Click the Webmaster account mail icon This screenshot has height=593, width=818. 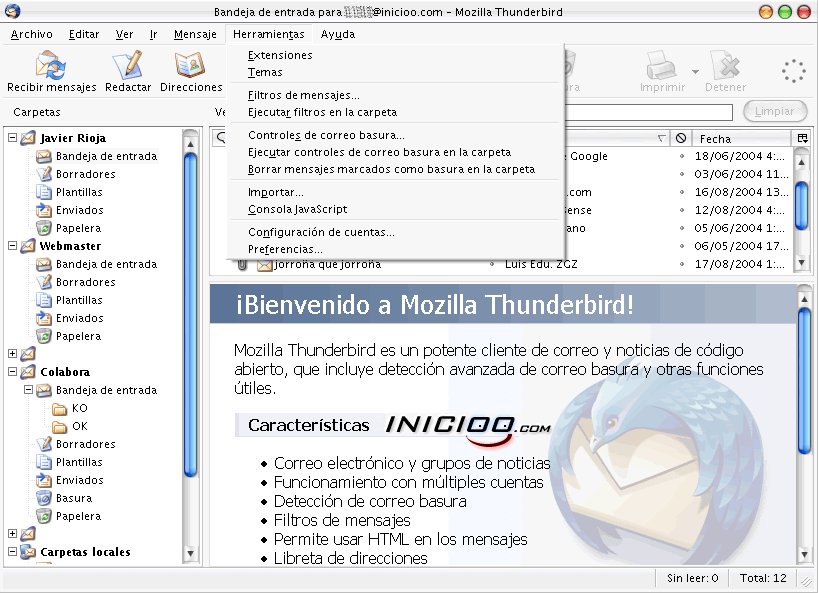pos(28,246)
